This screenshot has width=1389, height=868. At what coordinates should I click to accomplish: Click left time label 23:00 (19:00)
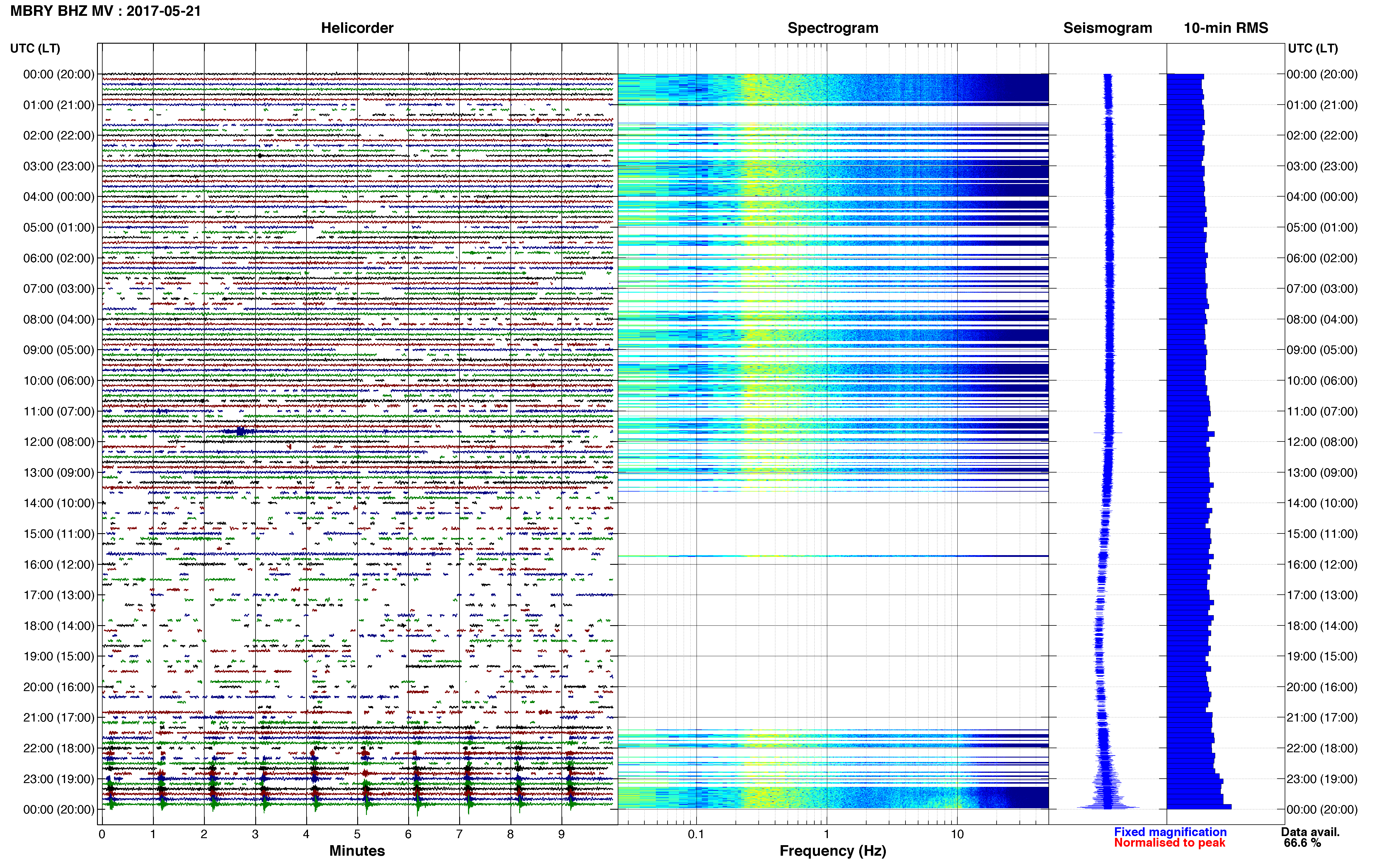tap(59, 778)
